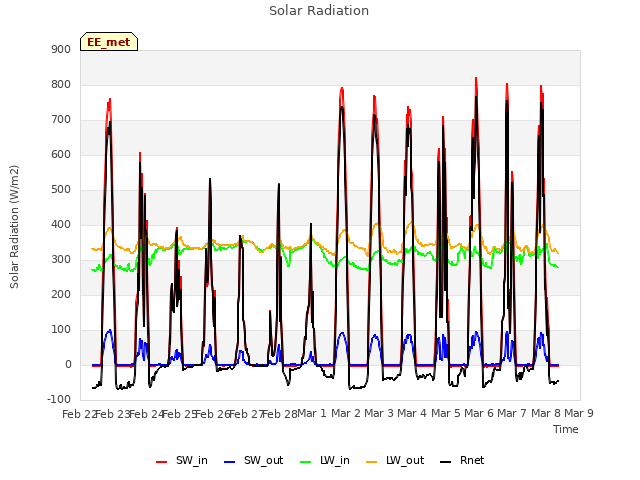Toggle the SW_in legend entry
This screenshot has width=640, height=480.
(182, 460)
